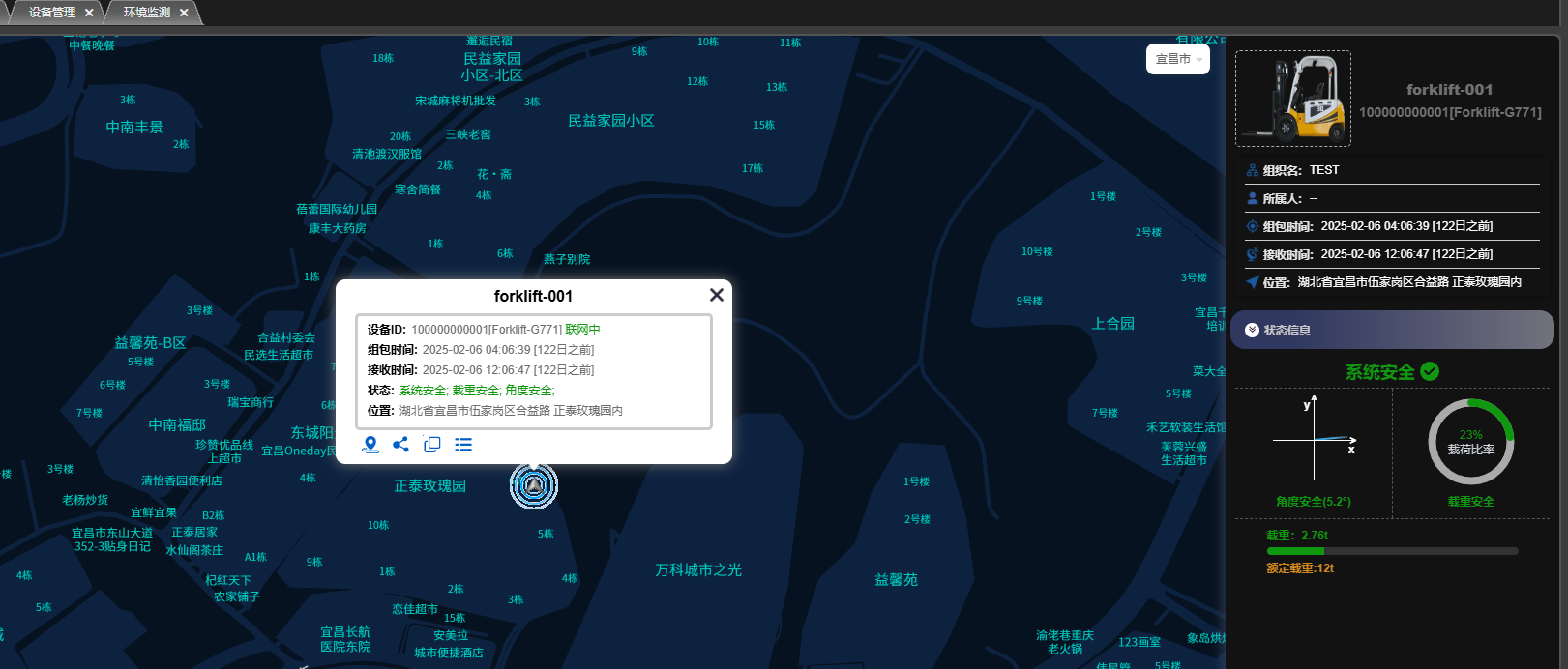Viewport: 1568px width, 669px height.
Task: Click the location pin icon in popup
Action: pos(370,445)
